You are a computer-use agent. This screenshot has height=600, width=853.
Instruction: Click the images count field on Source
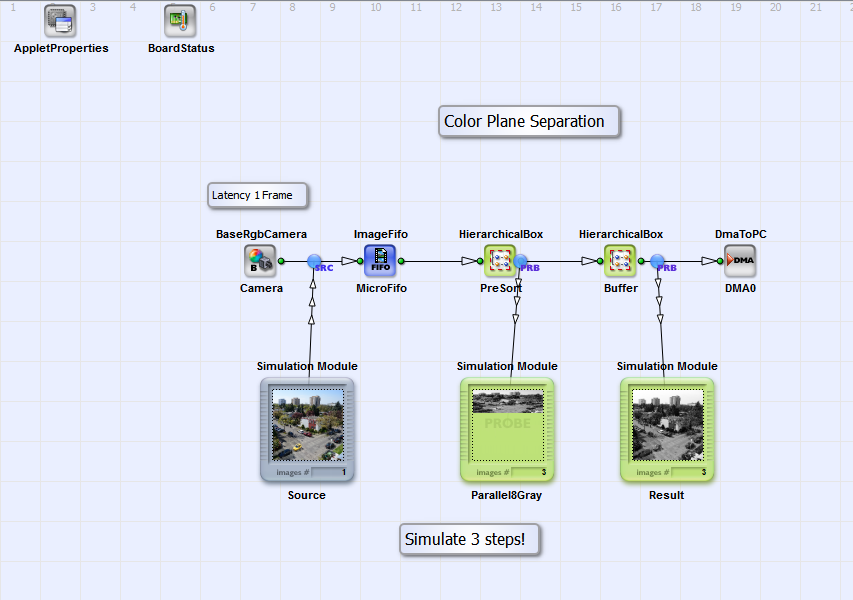329,472
